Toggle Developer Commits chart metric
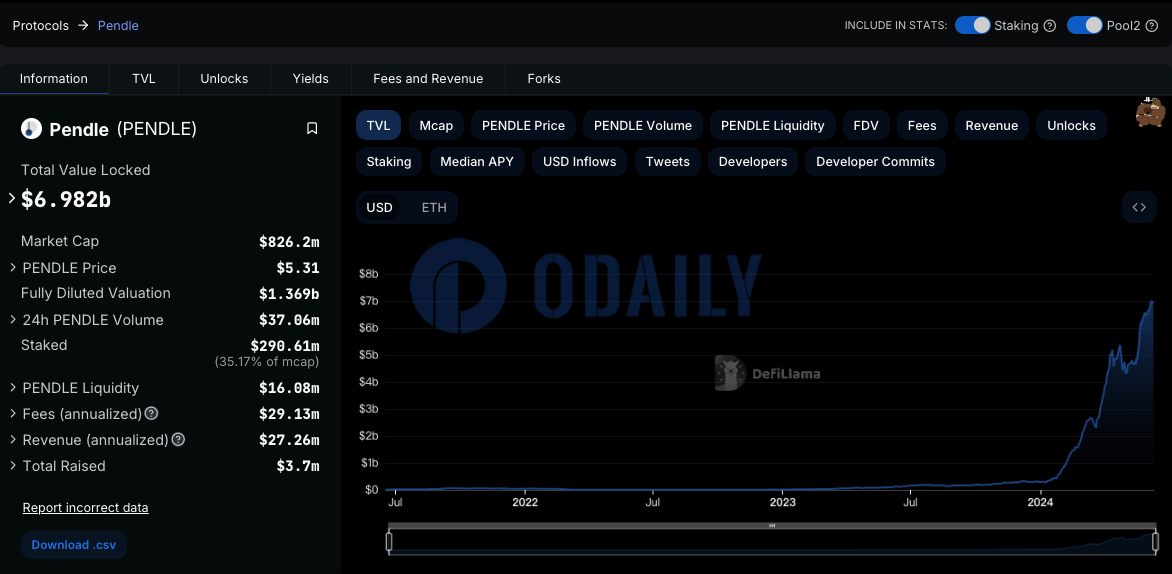 click(x=875, y=161)
